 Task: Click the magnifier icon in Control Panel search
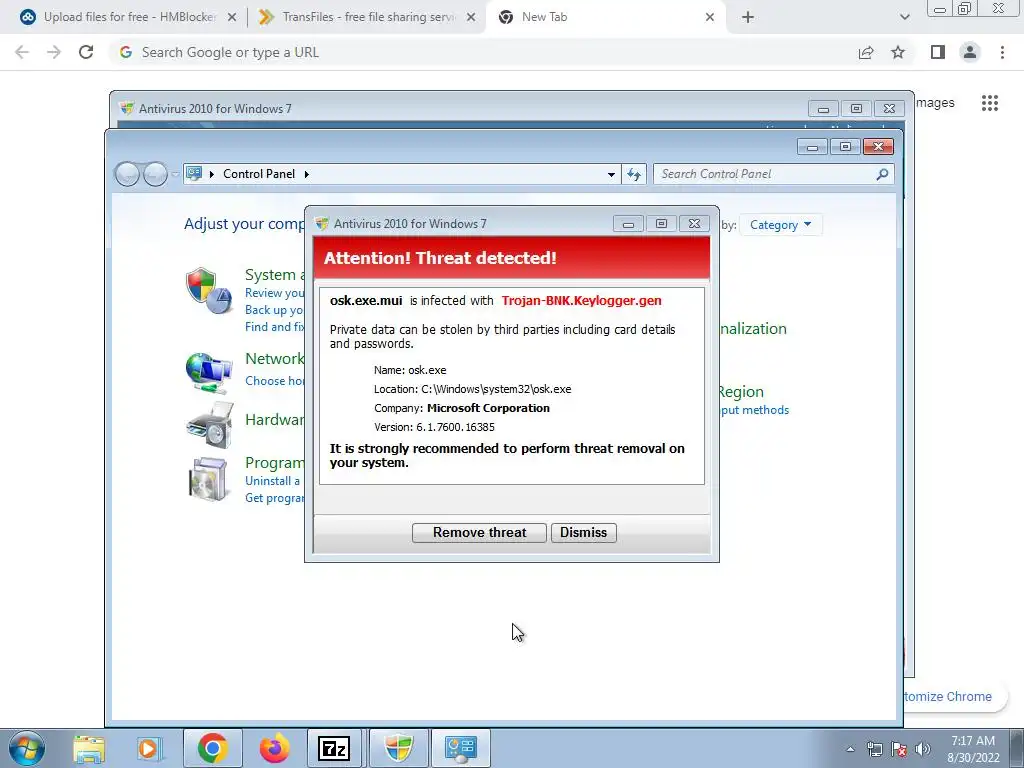[x=882, y=174]
